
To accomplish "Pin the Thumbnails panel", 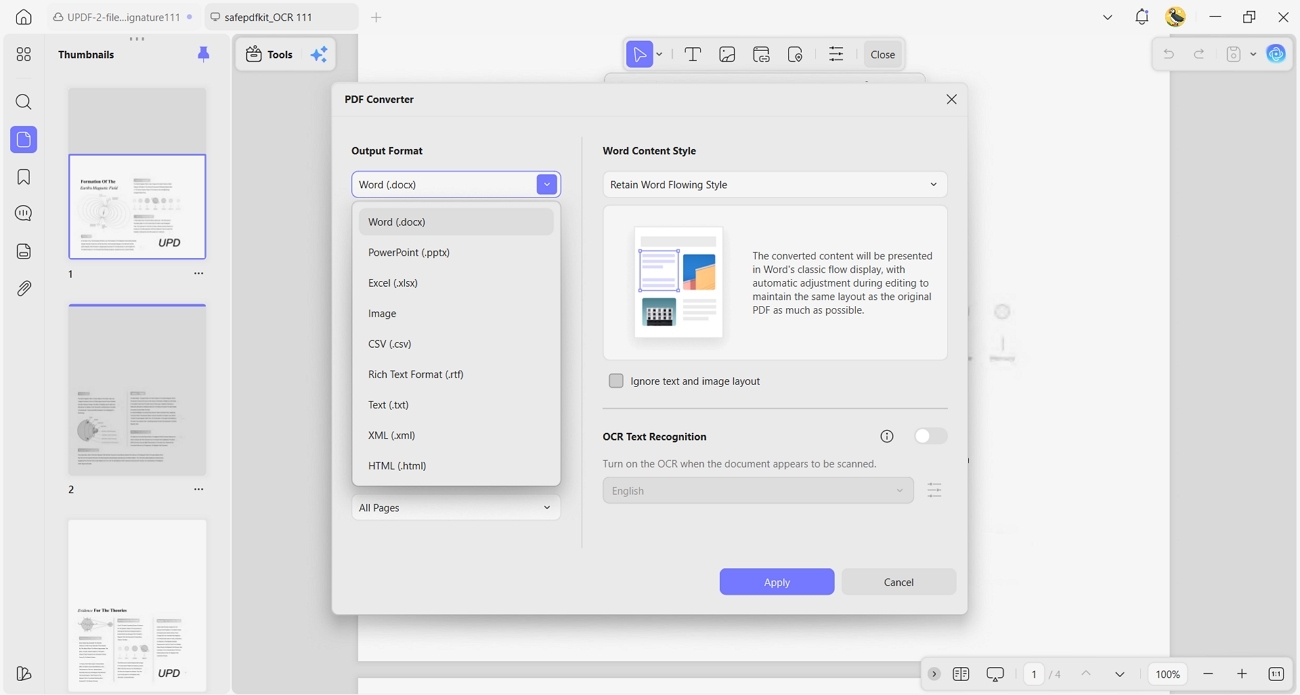I will [204, 54].
